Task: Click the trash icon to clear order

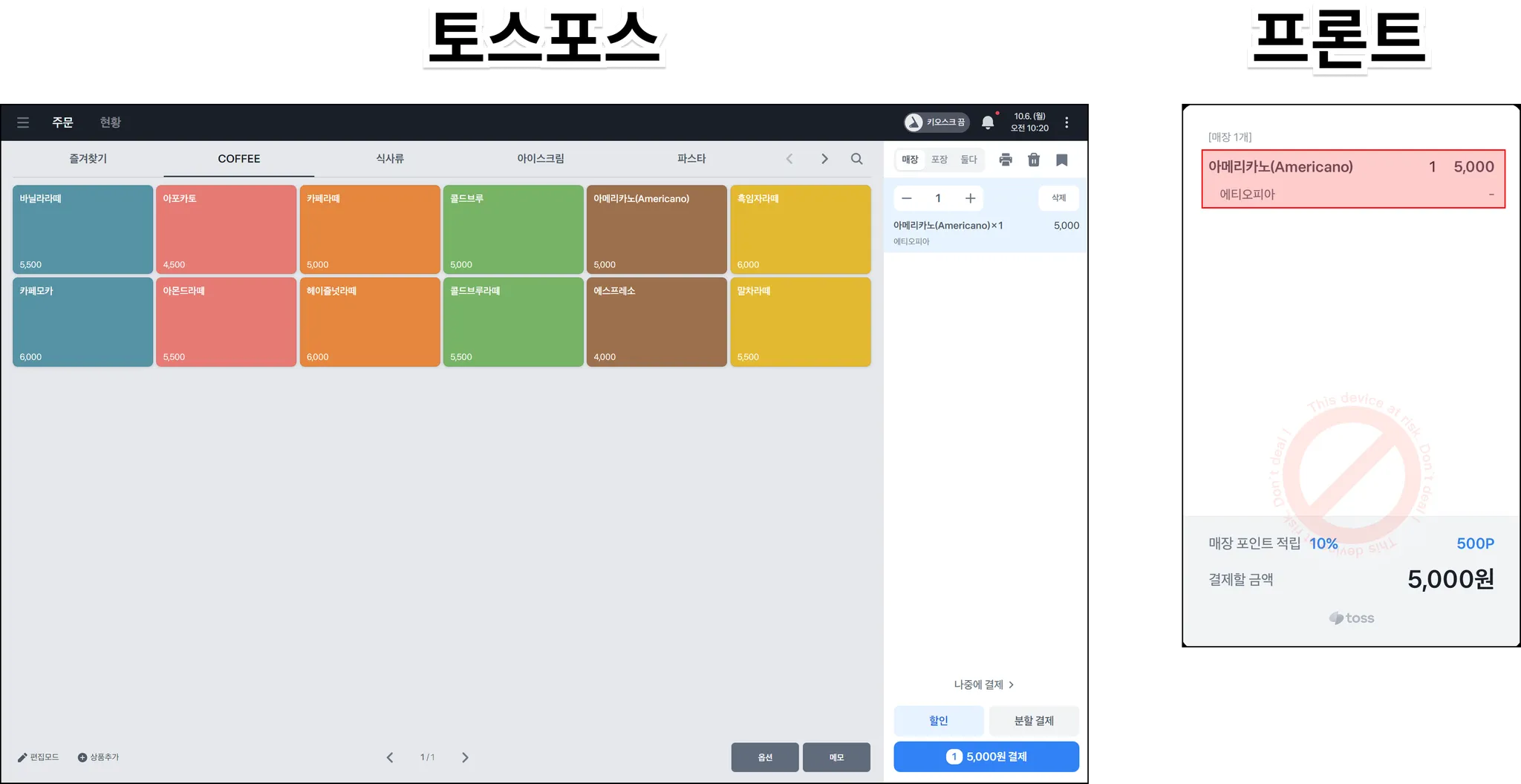Action: click(1034, 160)
